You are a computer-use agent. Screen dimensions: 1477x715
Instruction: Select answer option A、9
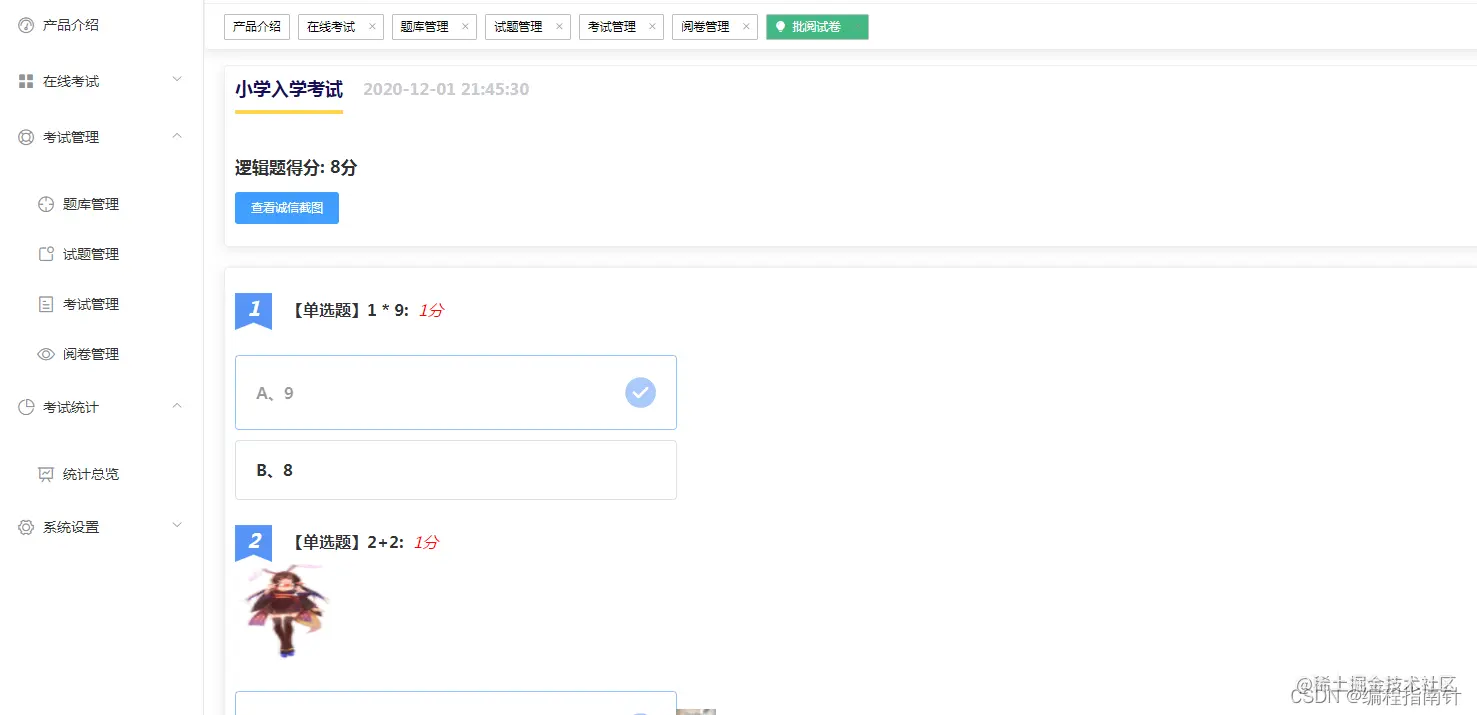coord(456,393)
